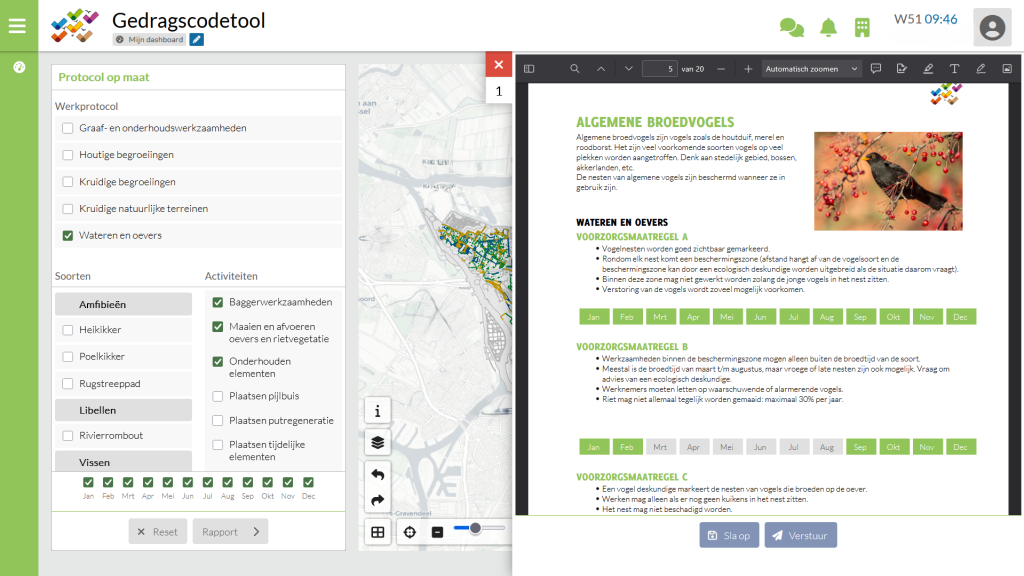Image resolution: width=1024 pixels, height=576 pixels.
Task: Click the Rapport button
Action: pyautogui.click(x=230, y=532)
